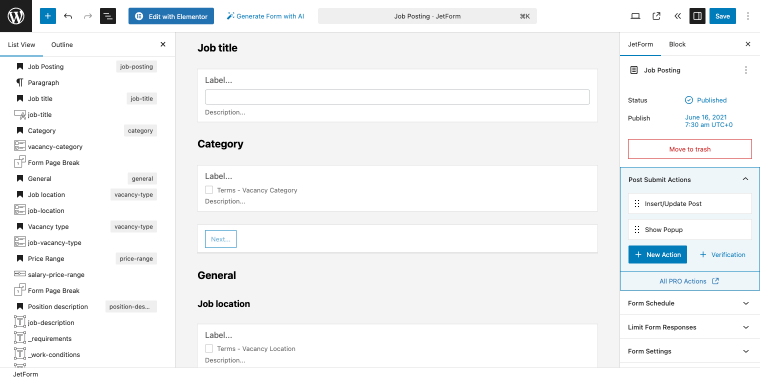
Task: Select Price Range heading in list
Action: click(x=46, y=258)
